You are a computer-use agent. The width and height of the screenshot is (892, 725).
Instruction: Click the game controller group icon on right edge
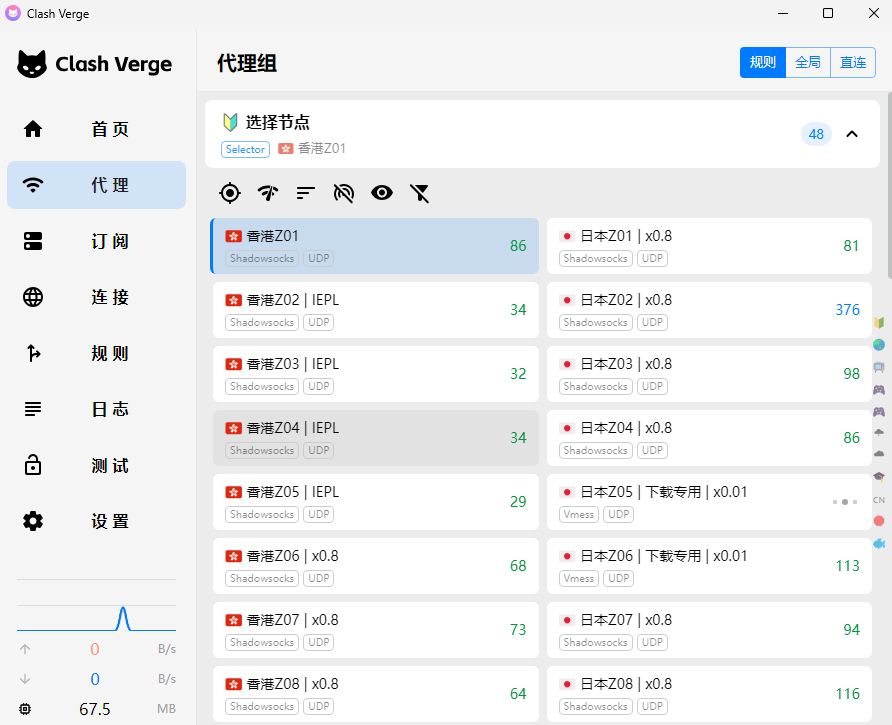(x=879, y=387)
